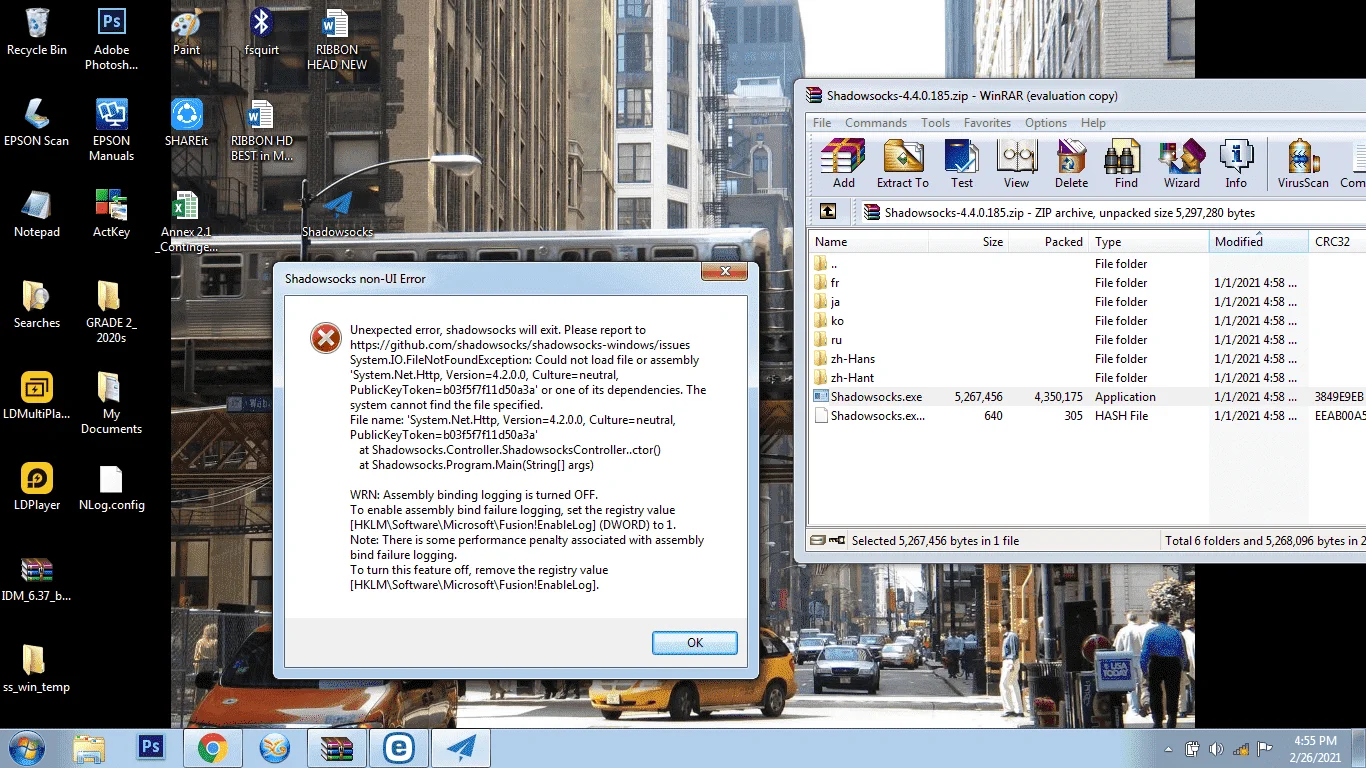Screen dimensions: 1366x768
Task: Open the Options menu in WinRAR
Action: point(1046,123)
